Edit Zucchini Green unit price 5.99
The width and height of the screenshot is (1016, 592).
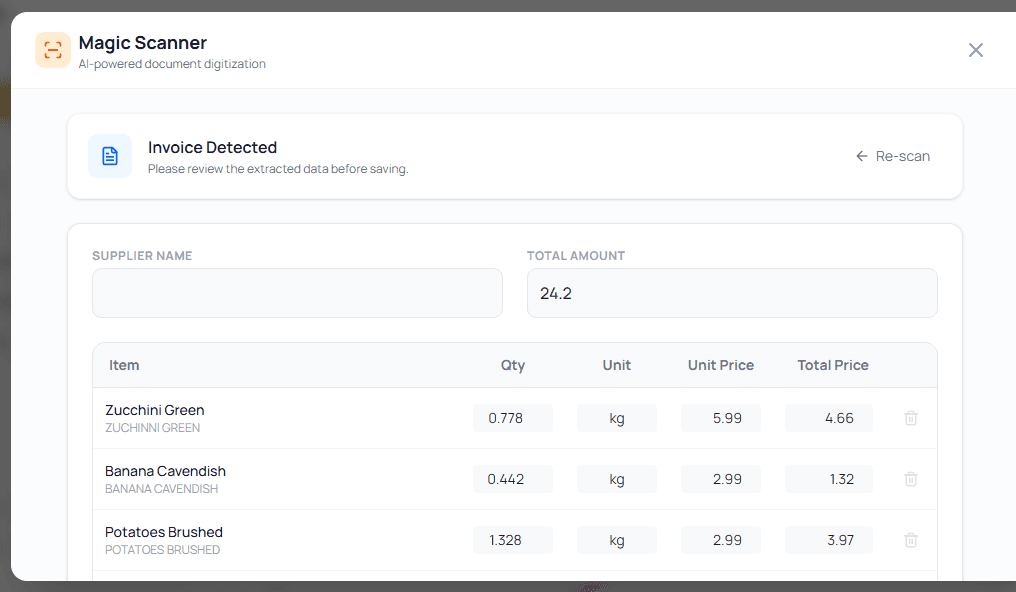[x=720, y=418]
